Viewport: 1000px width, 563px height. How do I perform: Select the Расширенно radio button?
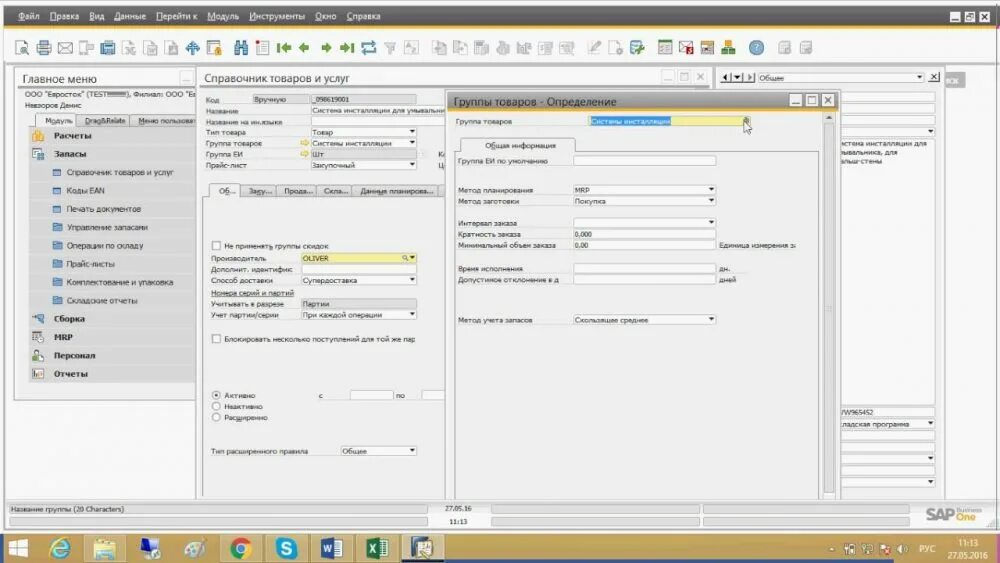tap(216, 417)
